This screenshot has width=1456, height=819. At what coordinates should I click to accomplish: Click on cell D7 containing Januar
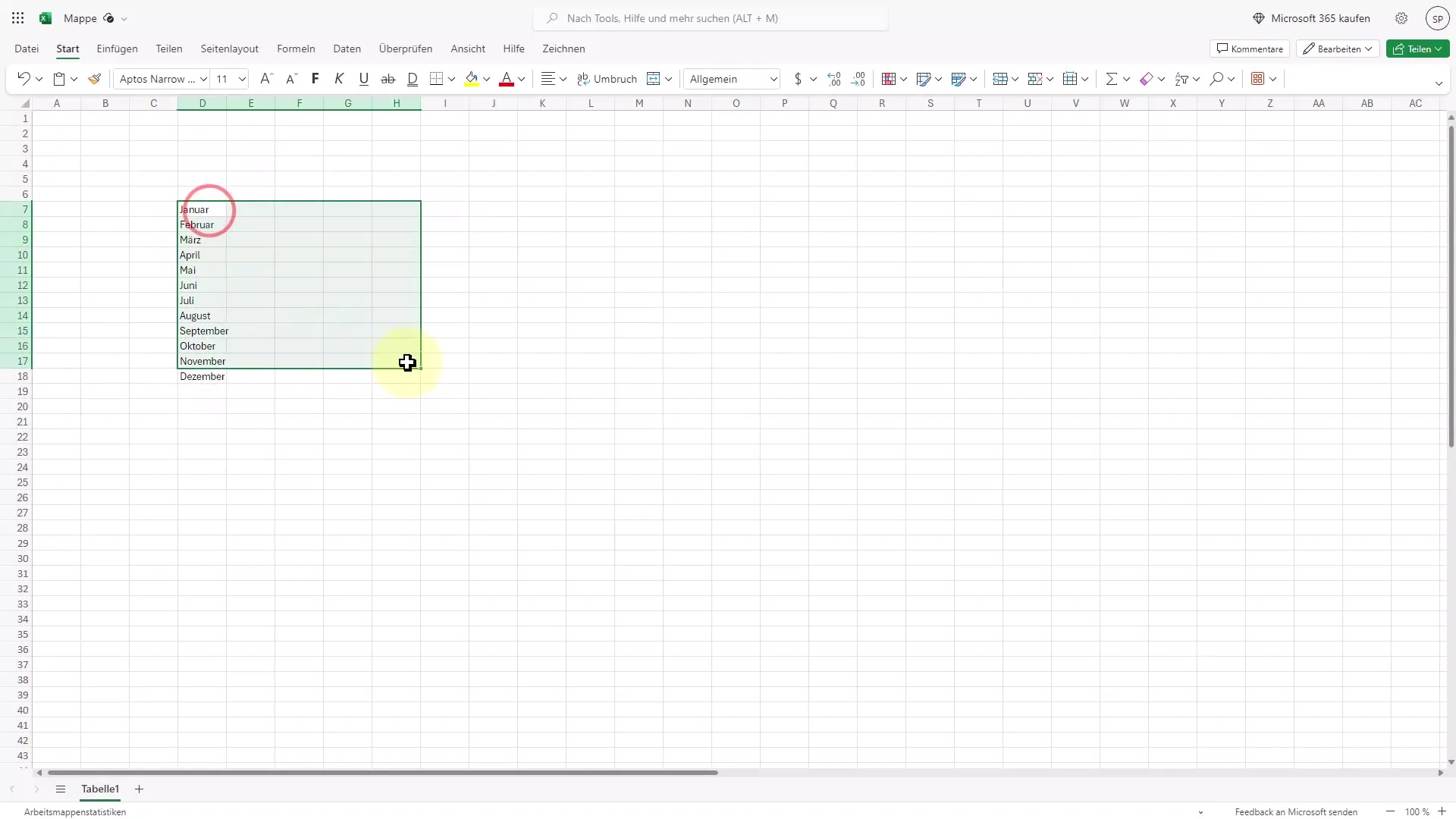pos(202,209)
